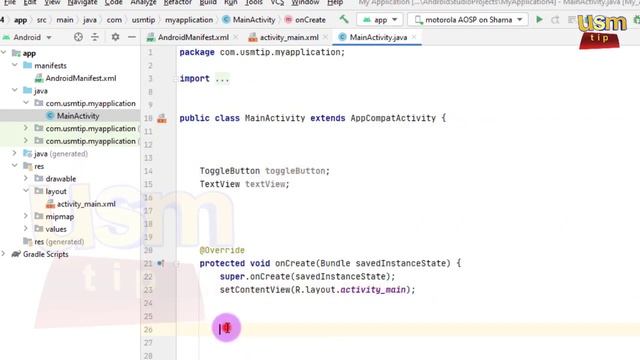The height and width of the screenshot is (360, 640).
Task: Expand Gradle Scripts node
Action: 4,253
